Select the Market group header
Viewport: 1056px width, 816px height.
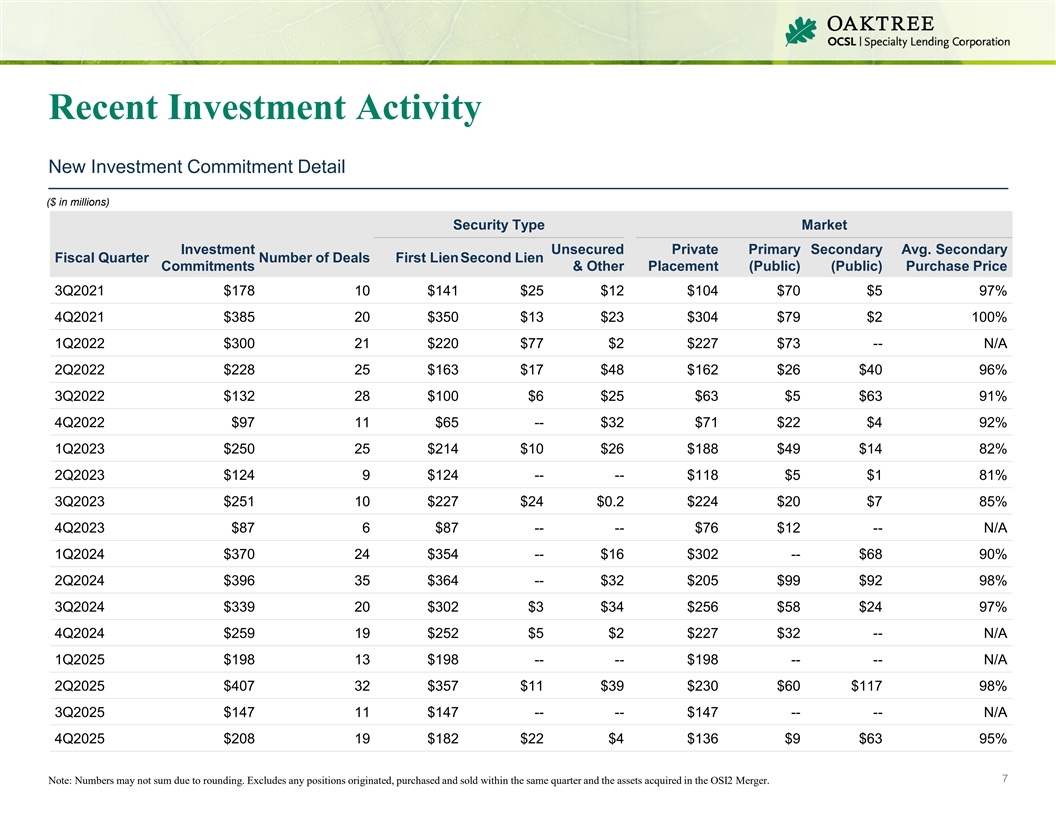click(829, 225)
